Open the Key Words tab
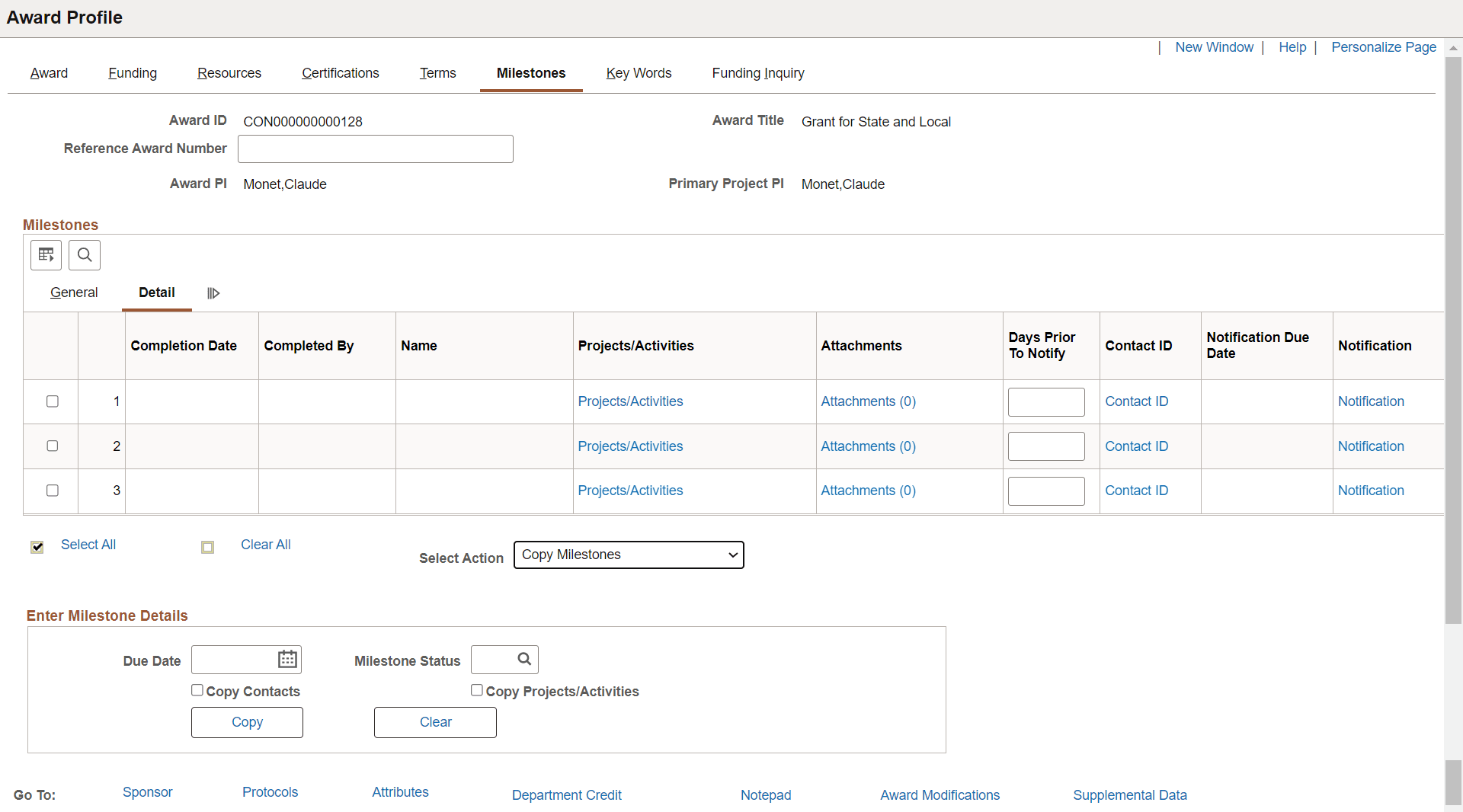 click(x=639, y=73)
